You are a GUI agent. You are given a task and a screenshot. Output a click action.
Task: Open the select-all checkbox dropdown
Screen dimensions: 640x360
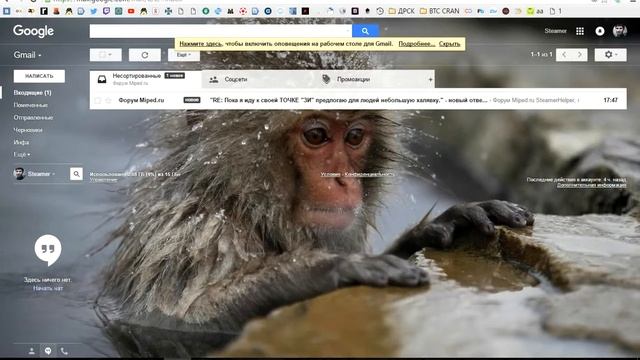pos(106,55)
